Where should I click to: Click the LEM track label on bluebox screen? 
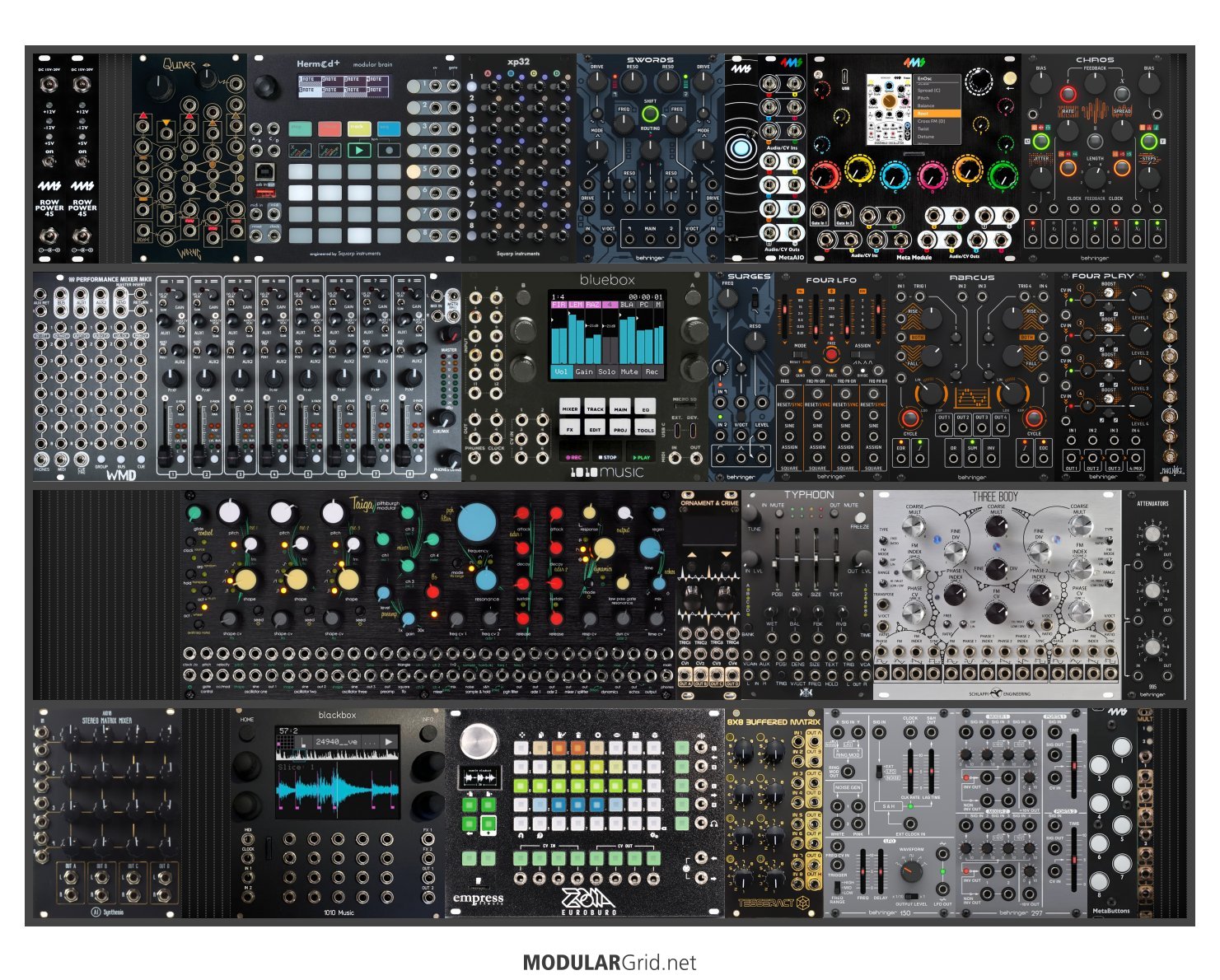pyautogui.click(x=576, y=305)
